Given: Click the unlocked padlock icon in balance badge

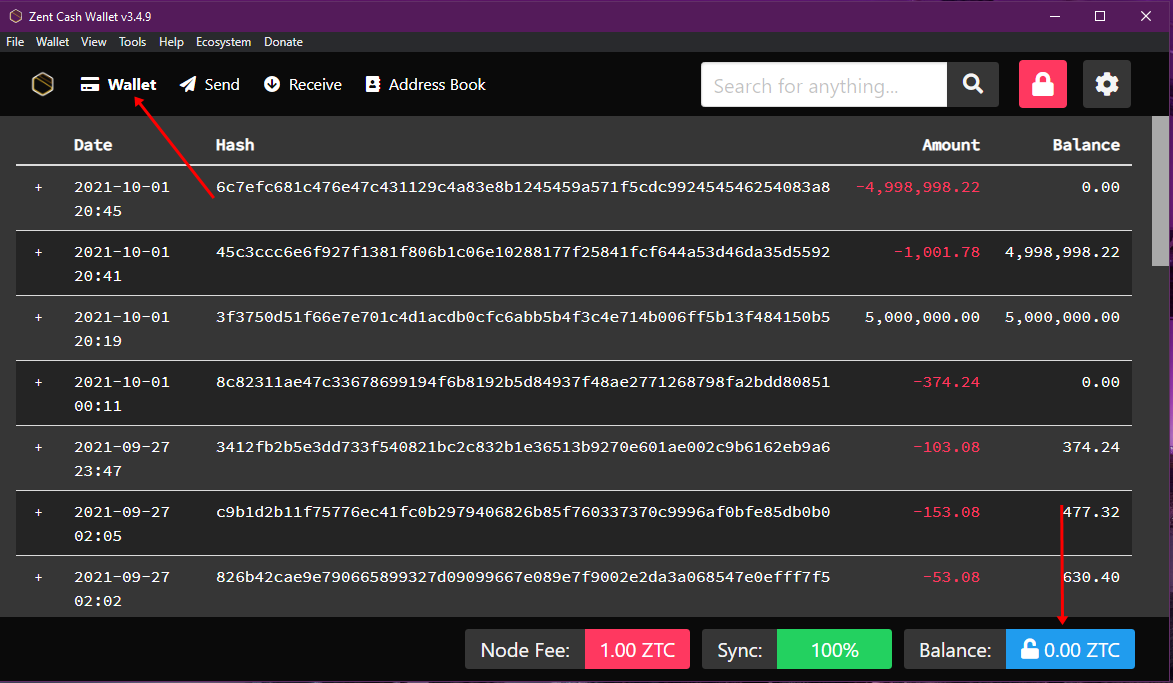Looking at the screenshot, I should [1029, 648].
